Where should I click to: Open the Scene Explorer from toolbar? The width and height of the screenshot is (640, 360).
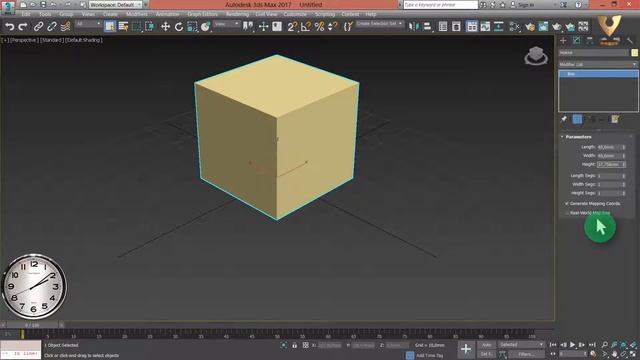(443, 27)
